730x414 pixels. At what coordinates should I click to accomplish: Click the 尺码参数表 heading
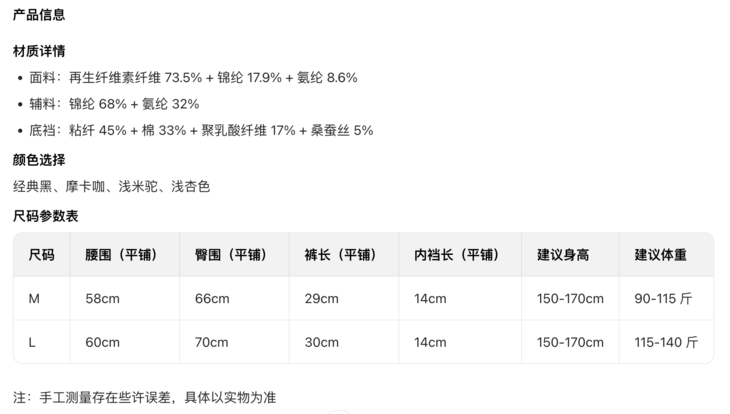click(46, 216)
